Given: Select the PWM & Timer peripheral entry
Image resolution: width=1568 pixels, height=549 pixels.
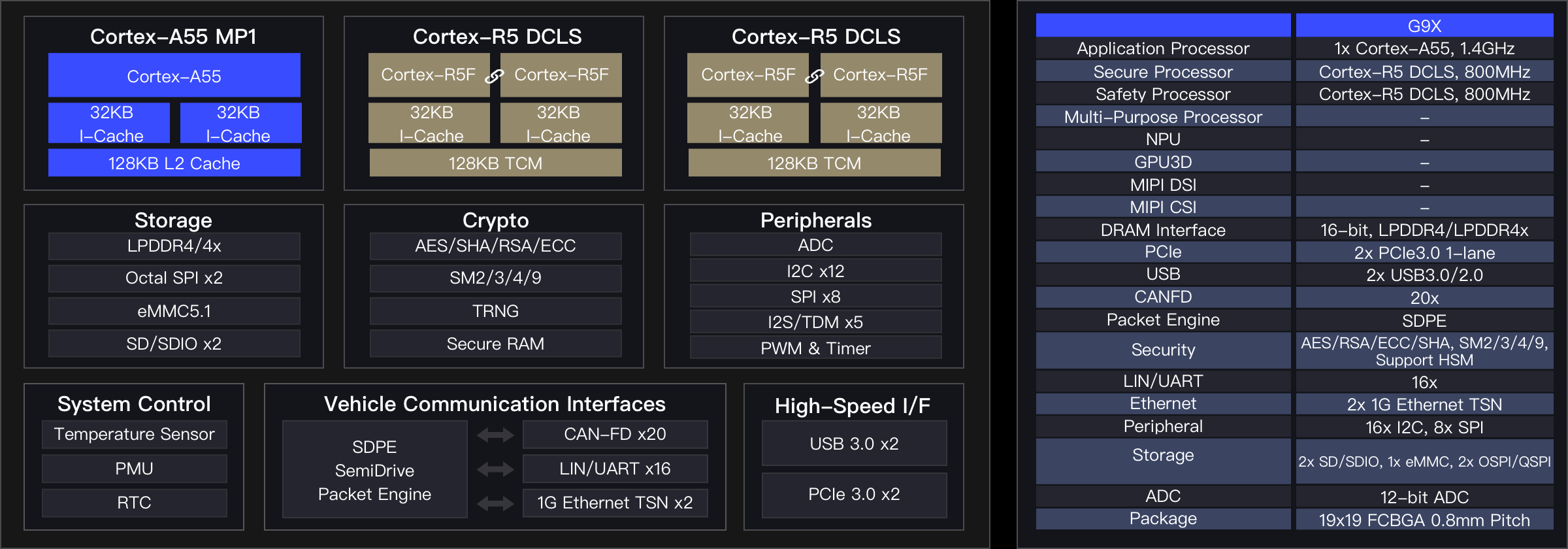Looking at the screenshot, I should (x=815, y=348).
